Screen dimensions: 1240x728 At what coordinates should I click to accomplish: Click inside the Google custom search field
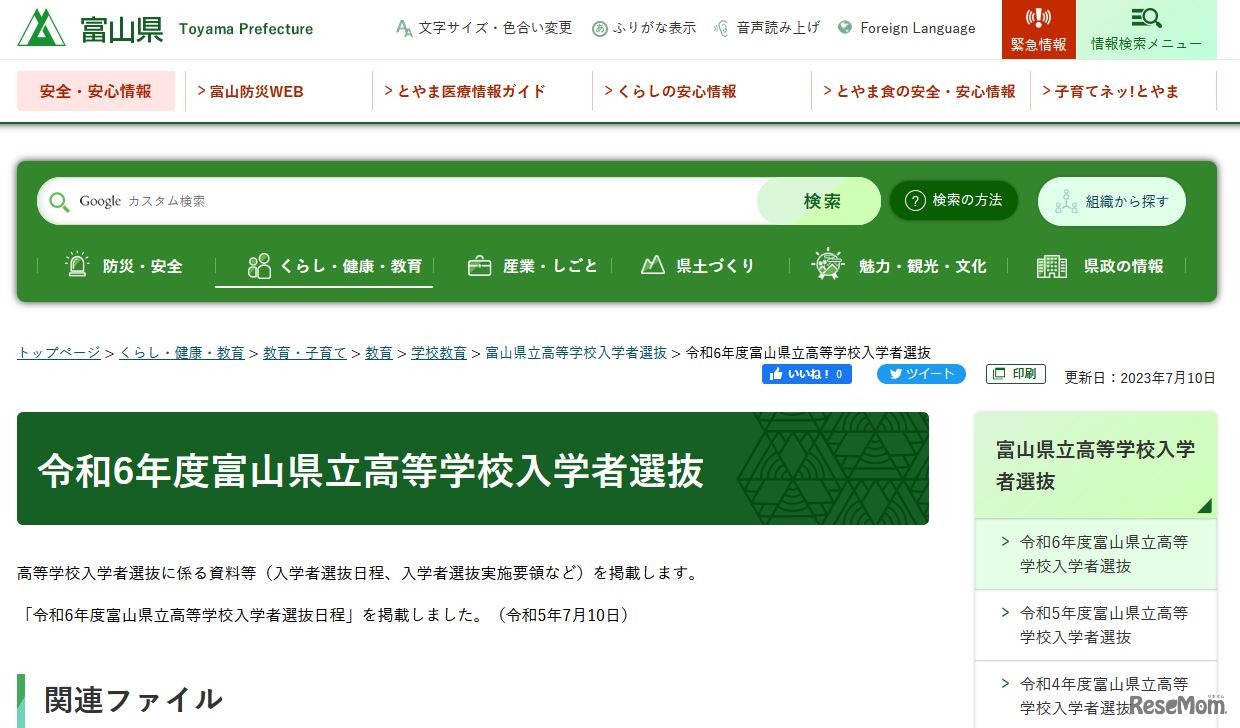tap(400, 201)
